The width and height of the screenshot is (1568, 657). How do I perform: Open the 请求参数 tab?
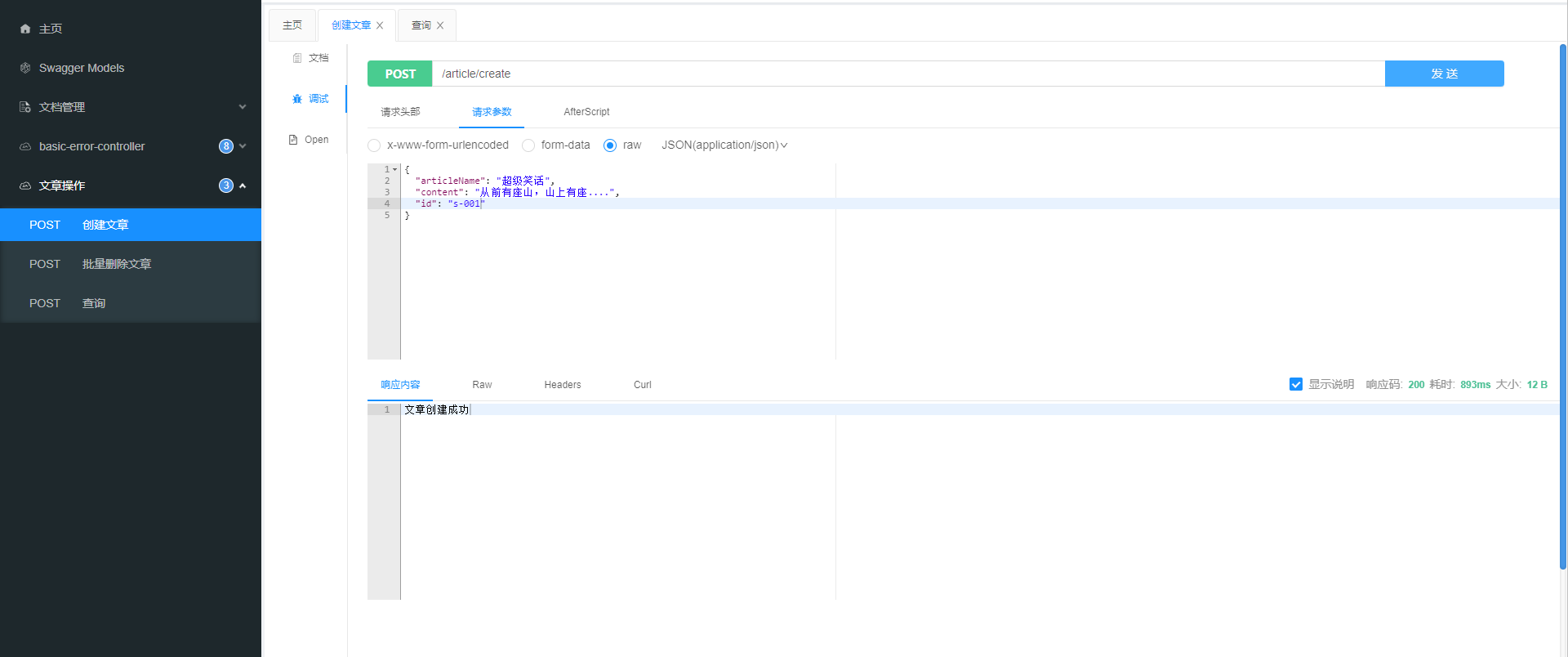492,112
